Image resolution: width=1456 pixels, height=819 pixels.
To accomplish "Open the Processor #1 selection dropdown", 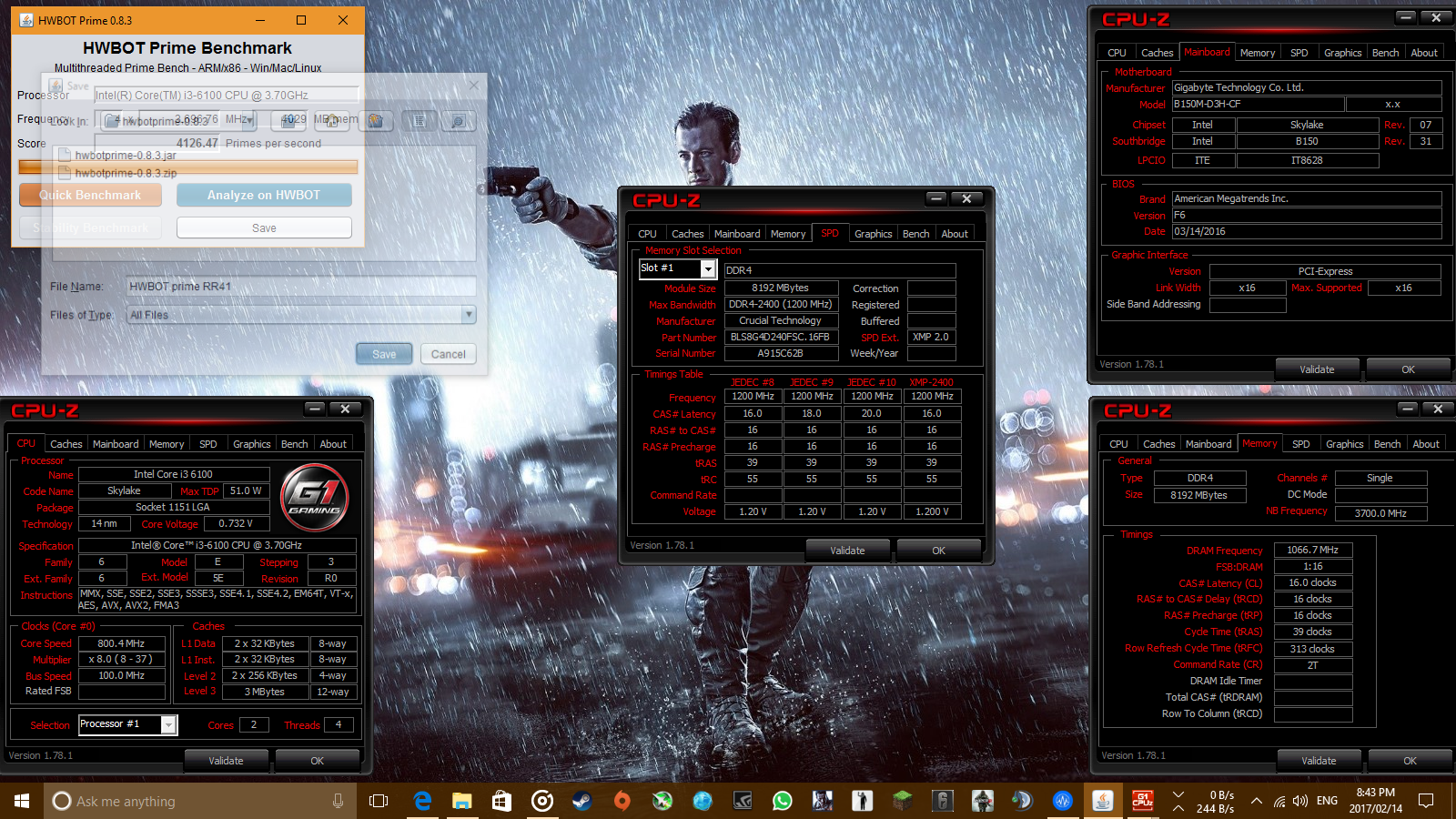I will click(168, 724).
